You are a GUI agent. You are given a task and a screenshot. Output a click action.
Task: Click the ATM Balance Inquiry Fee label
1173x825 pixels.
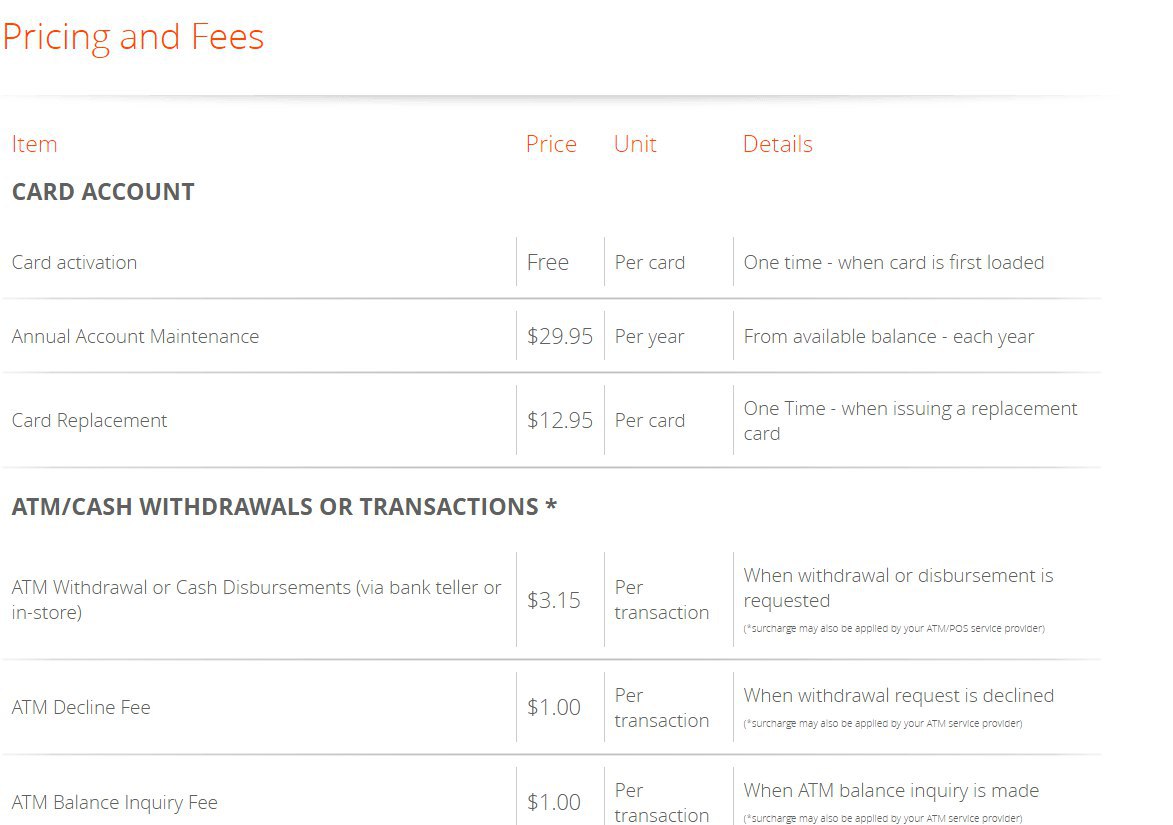[x=114, y=803]
